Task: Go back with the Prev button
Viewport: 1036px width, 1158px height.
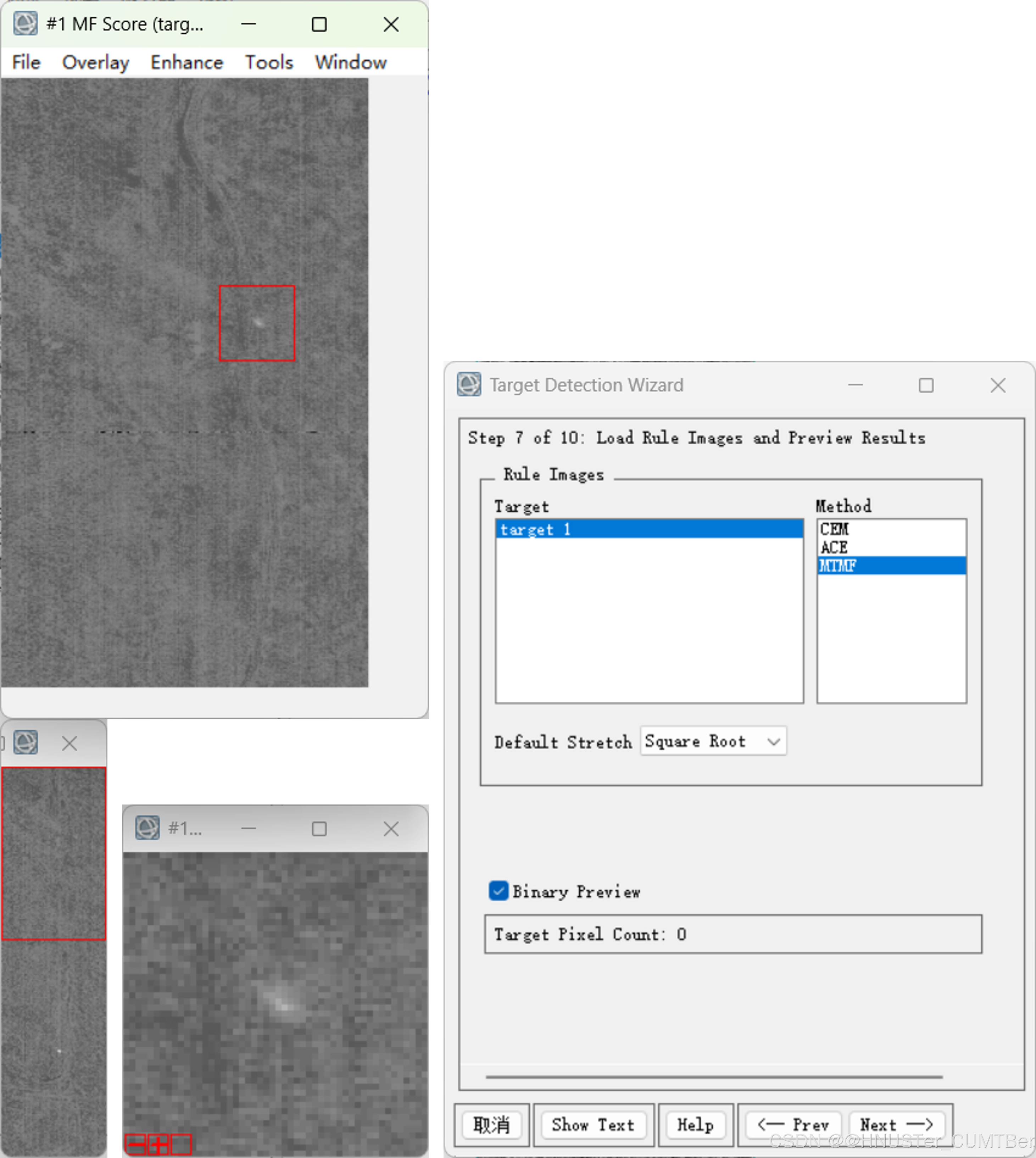Action: [x=793, y=1124]
